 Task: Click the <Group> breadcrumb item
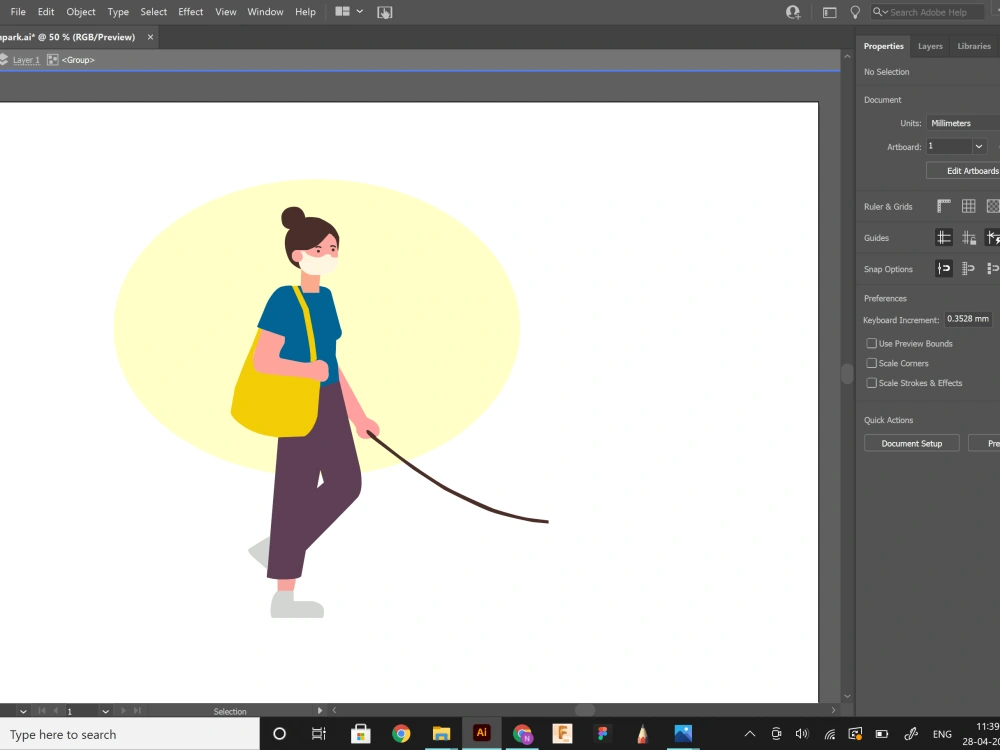78,60
